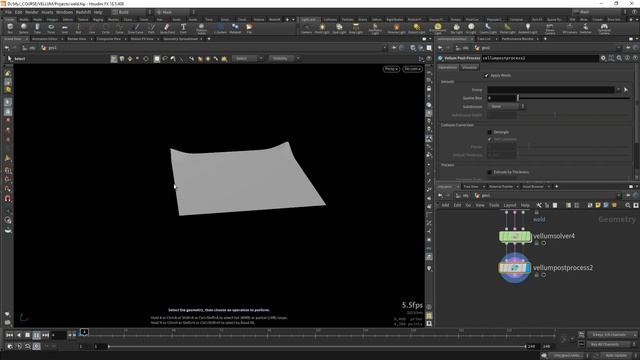640x360 pixels.
Task: Switch to the Performance Monitor tab
Action: point(517,39)
